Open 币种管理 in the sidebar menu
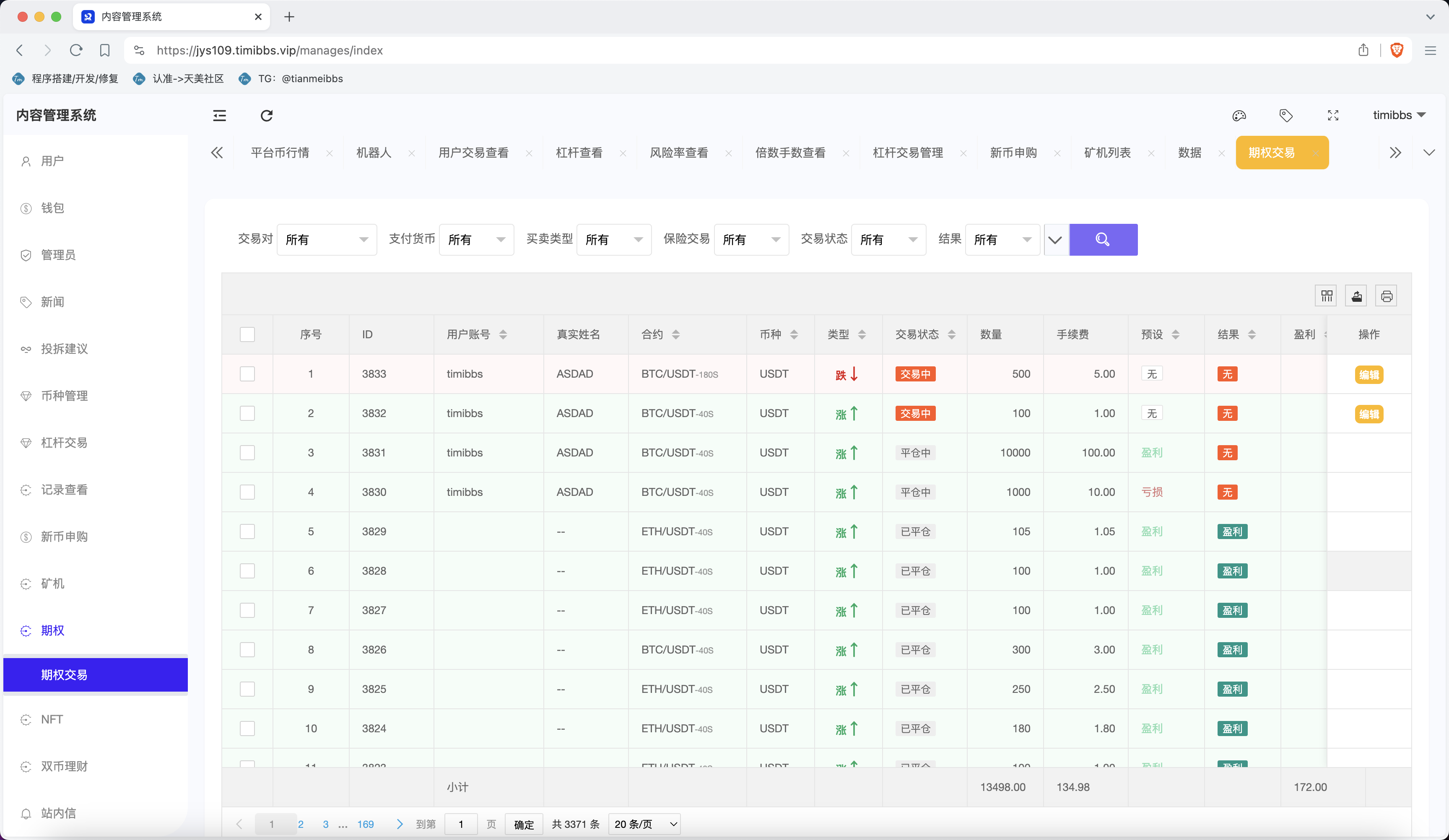1449x840 pixels. point(64,396)
